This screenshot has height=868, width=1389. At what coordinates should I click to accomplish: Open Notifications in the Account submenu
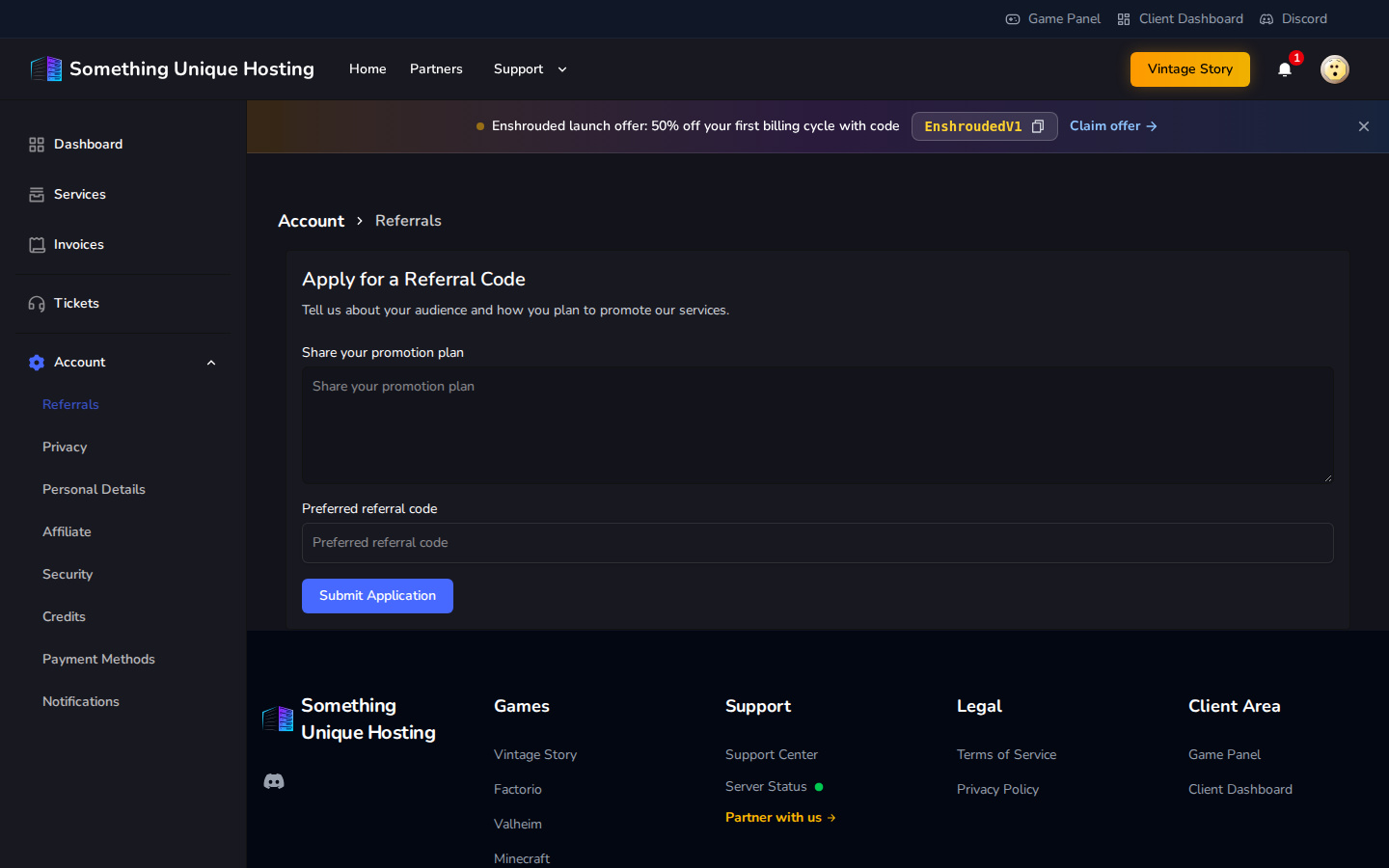coord(81,702)
